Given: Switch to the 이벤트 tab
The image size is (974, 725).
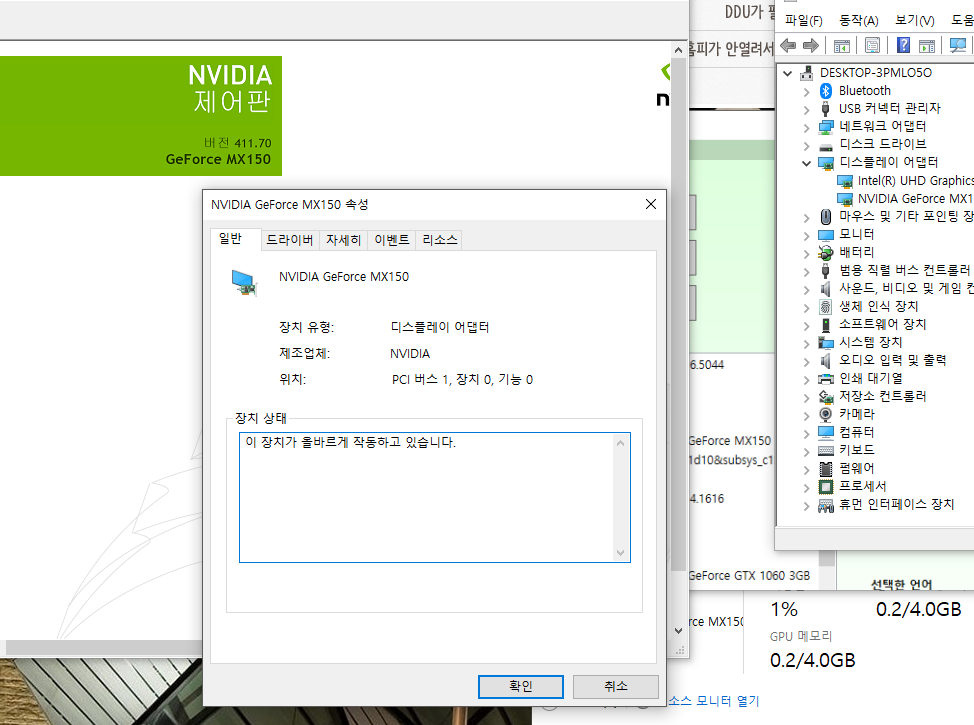Looking at the screenshot, I should click(391, 240).
